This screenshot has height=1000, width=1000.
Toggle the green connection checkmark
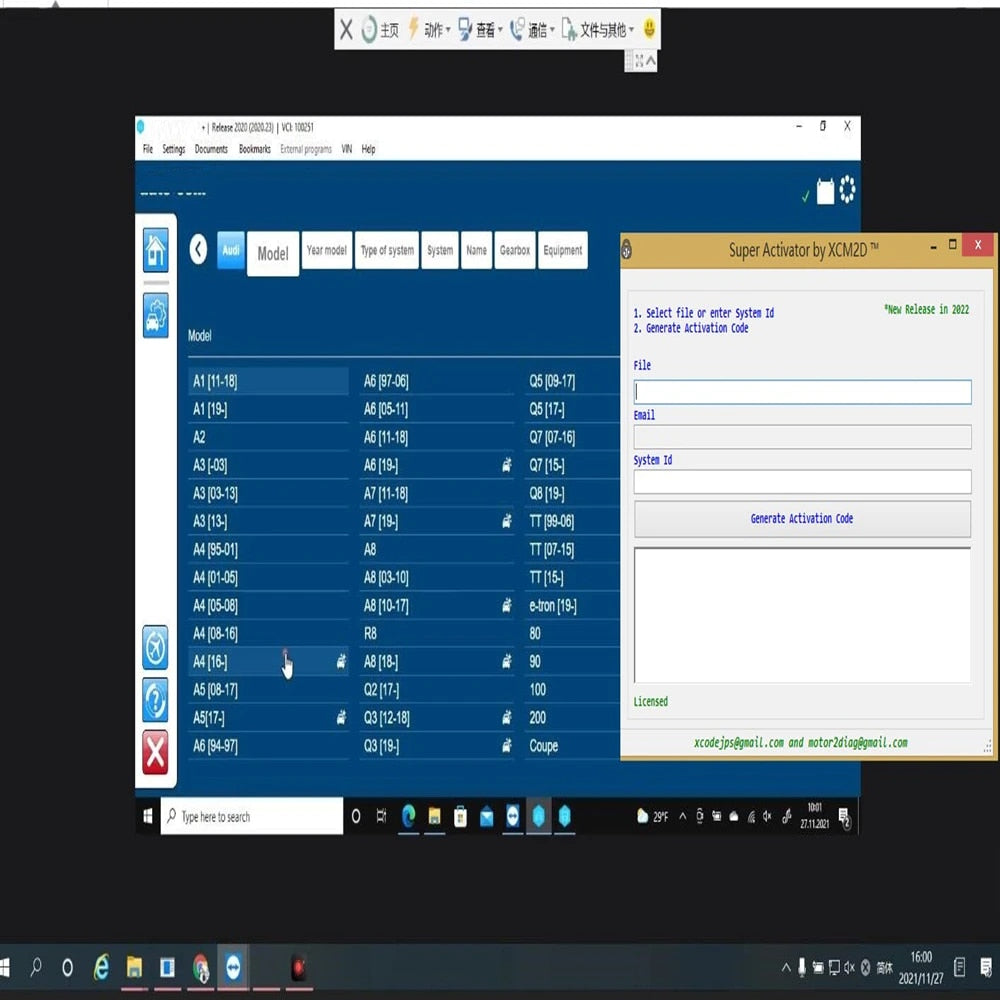pyautogui.click(x=806, y=195)
